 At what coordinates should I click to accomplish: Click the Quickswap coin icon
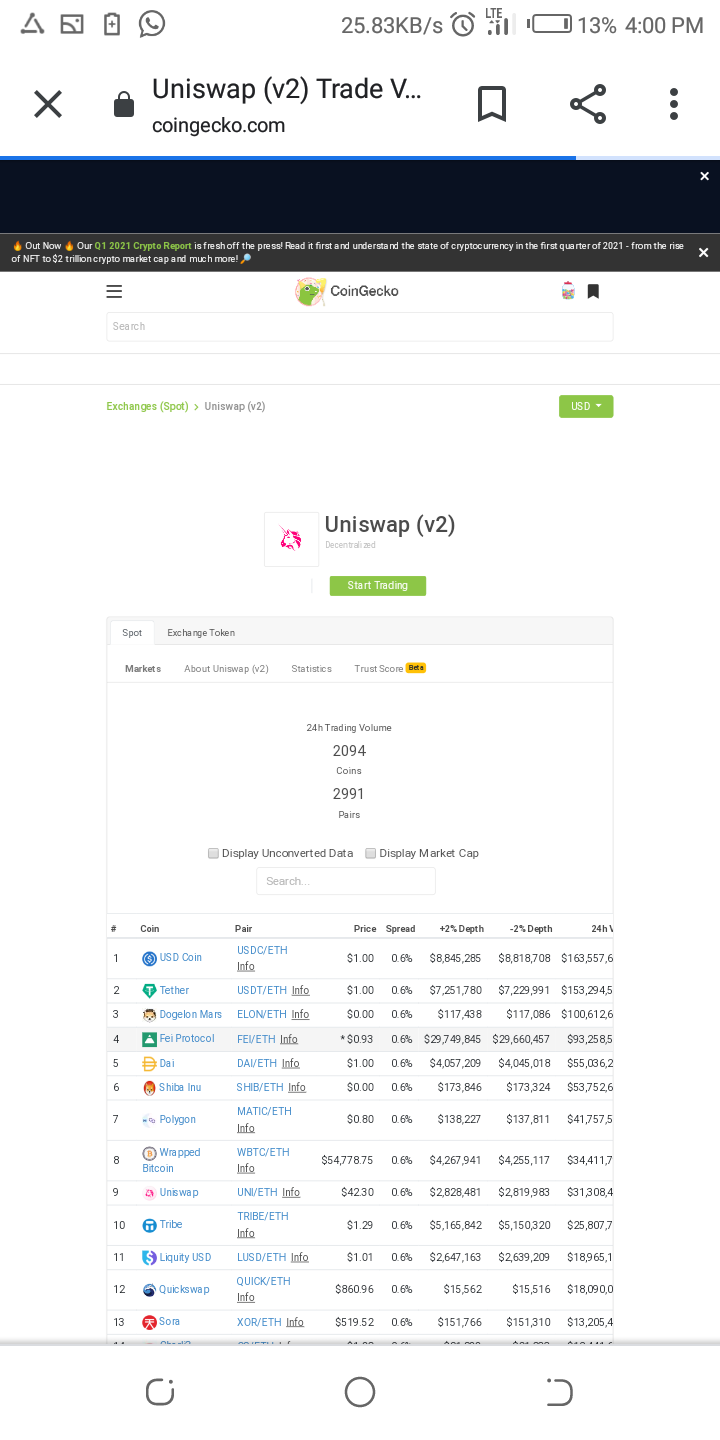(x=149, y=1290)
